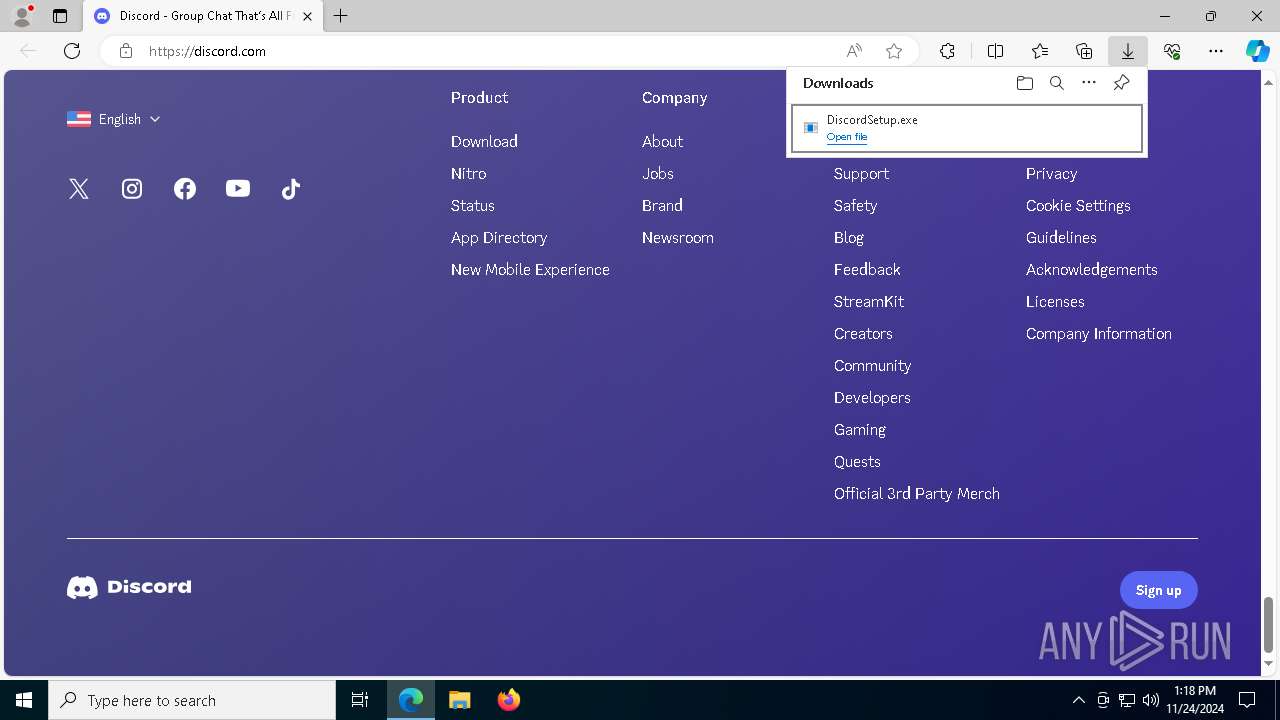
Task: Open the Privacy link
Action: (1051, 173)
